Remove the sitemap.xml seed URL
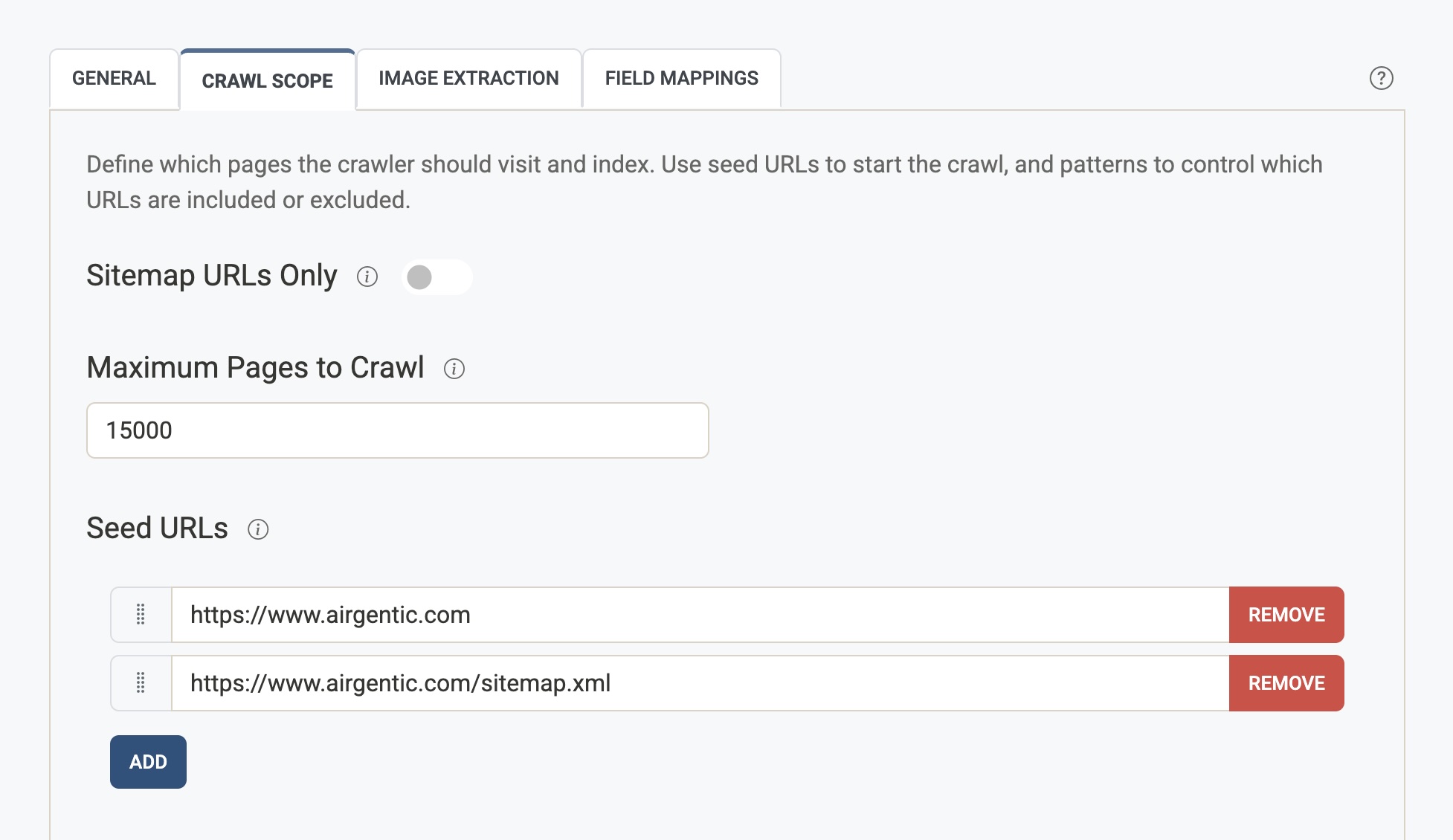The image size is (1453, 840). [1286, 683]
